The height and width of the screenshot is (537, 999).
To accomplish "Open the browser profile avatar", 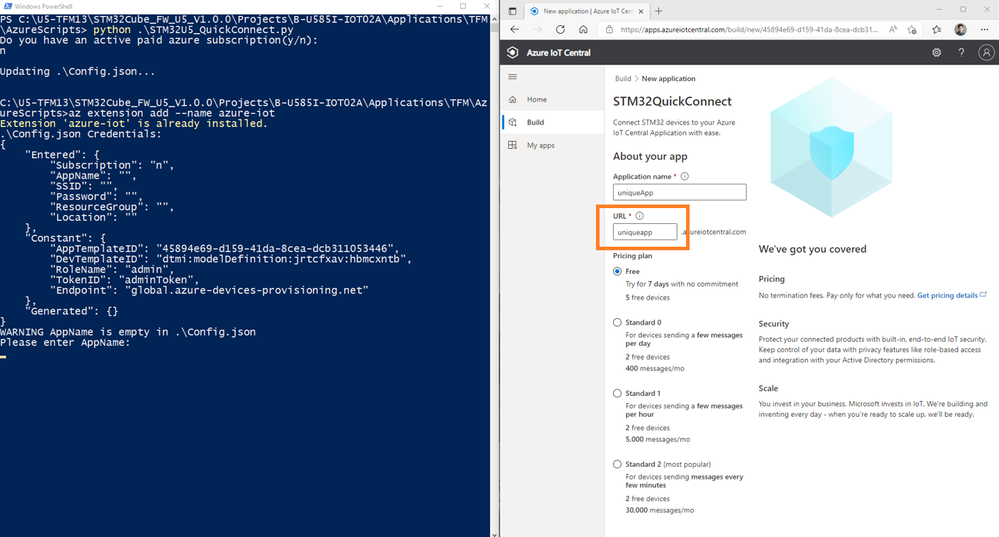I will pos(961,29).
